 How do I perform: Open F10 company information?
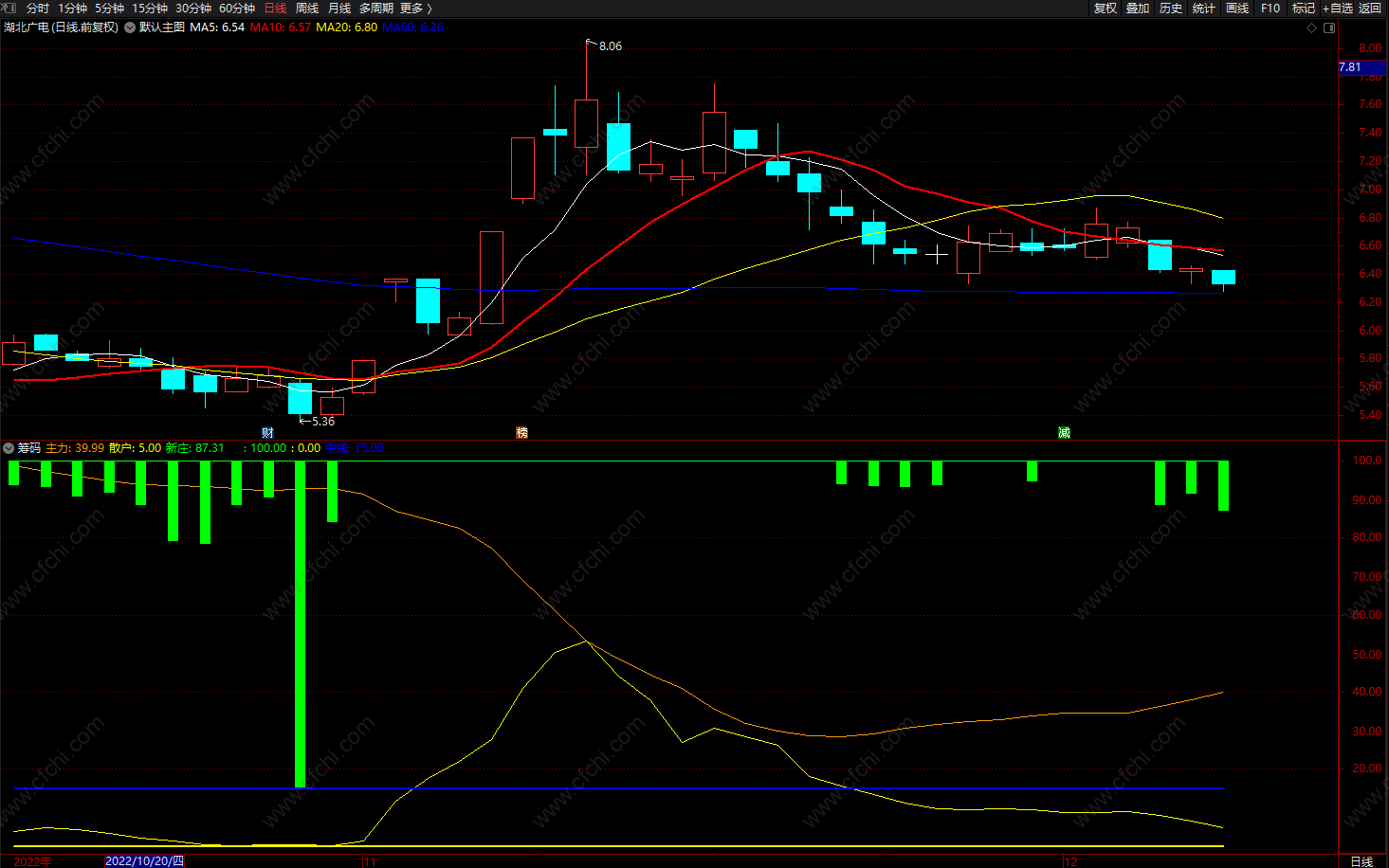point(1270,9)
